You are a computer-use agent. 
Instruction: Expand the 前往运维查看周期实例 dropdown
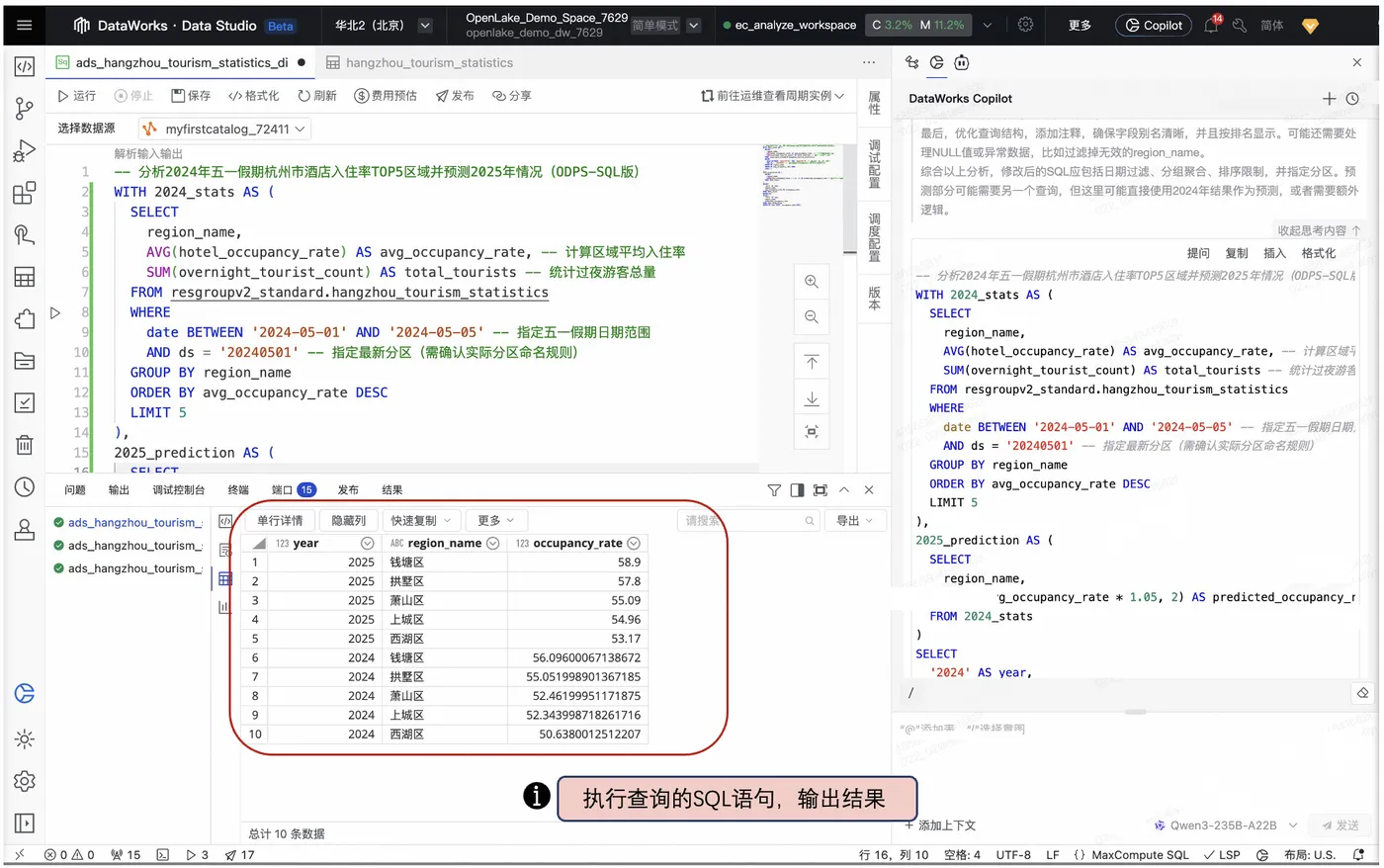(773, 96)
